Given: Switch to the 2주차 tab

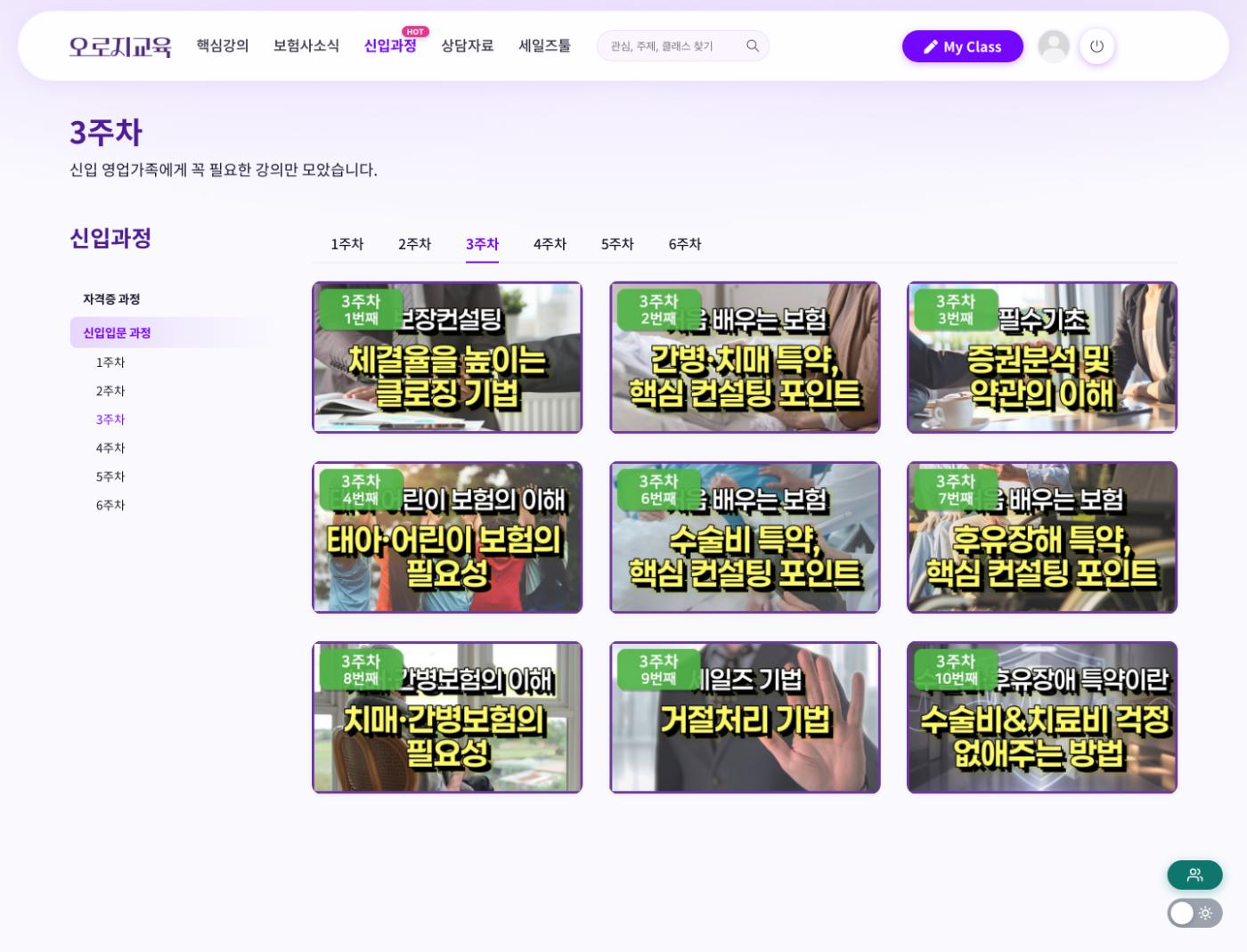Looking at the screenshot, I should (x=415, y=244).
